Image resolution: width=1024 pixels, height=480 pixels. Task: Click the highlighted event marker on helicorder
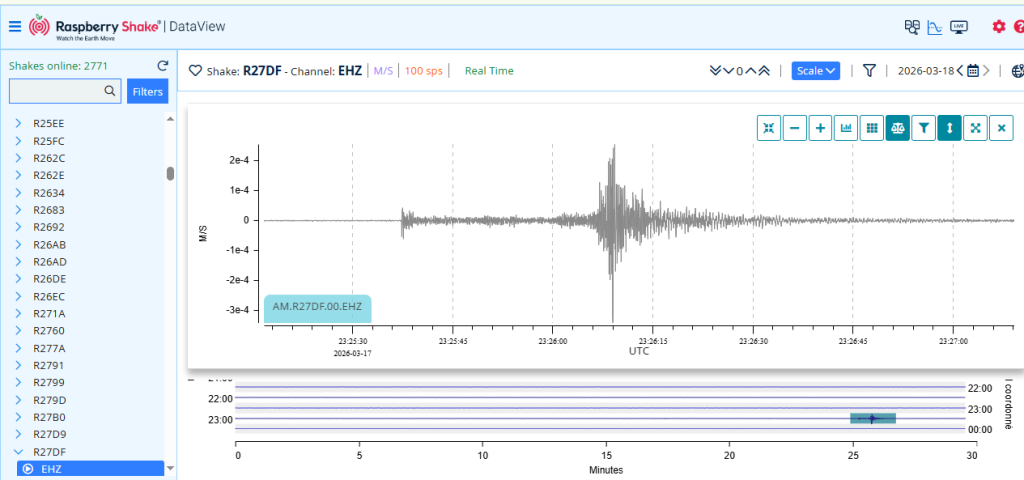(x=872, y=418)
